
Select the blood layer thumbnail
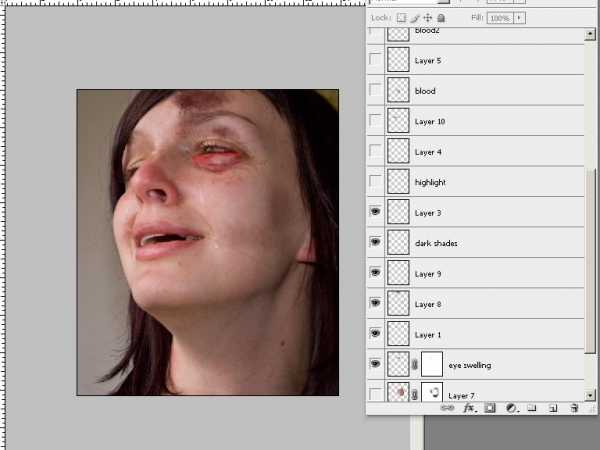click(x=398, y=90)
